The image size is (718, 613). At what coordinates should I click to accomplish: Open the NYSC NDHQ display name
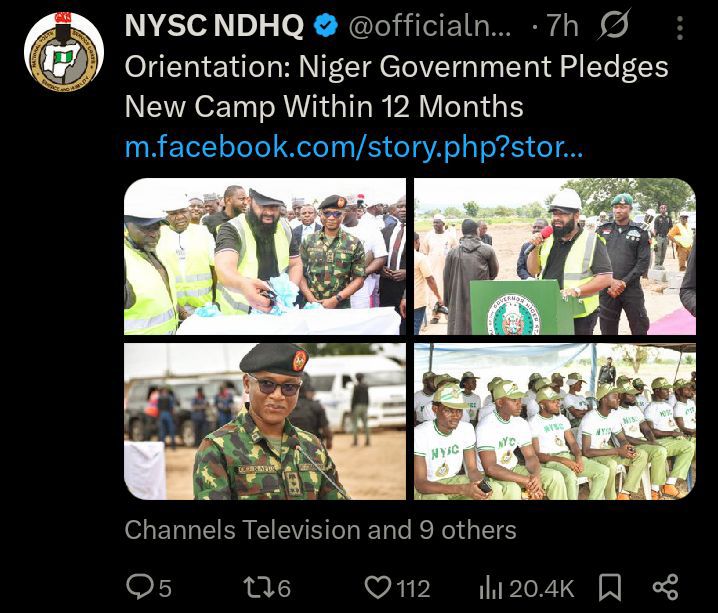[x=214, y=26]
